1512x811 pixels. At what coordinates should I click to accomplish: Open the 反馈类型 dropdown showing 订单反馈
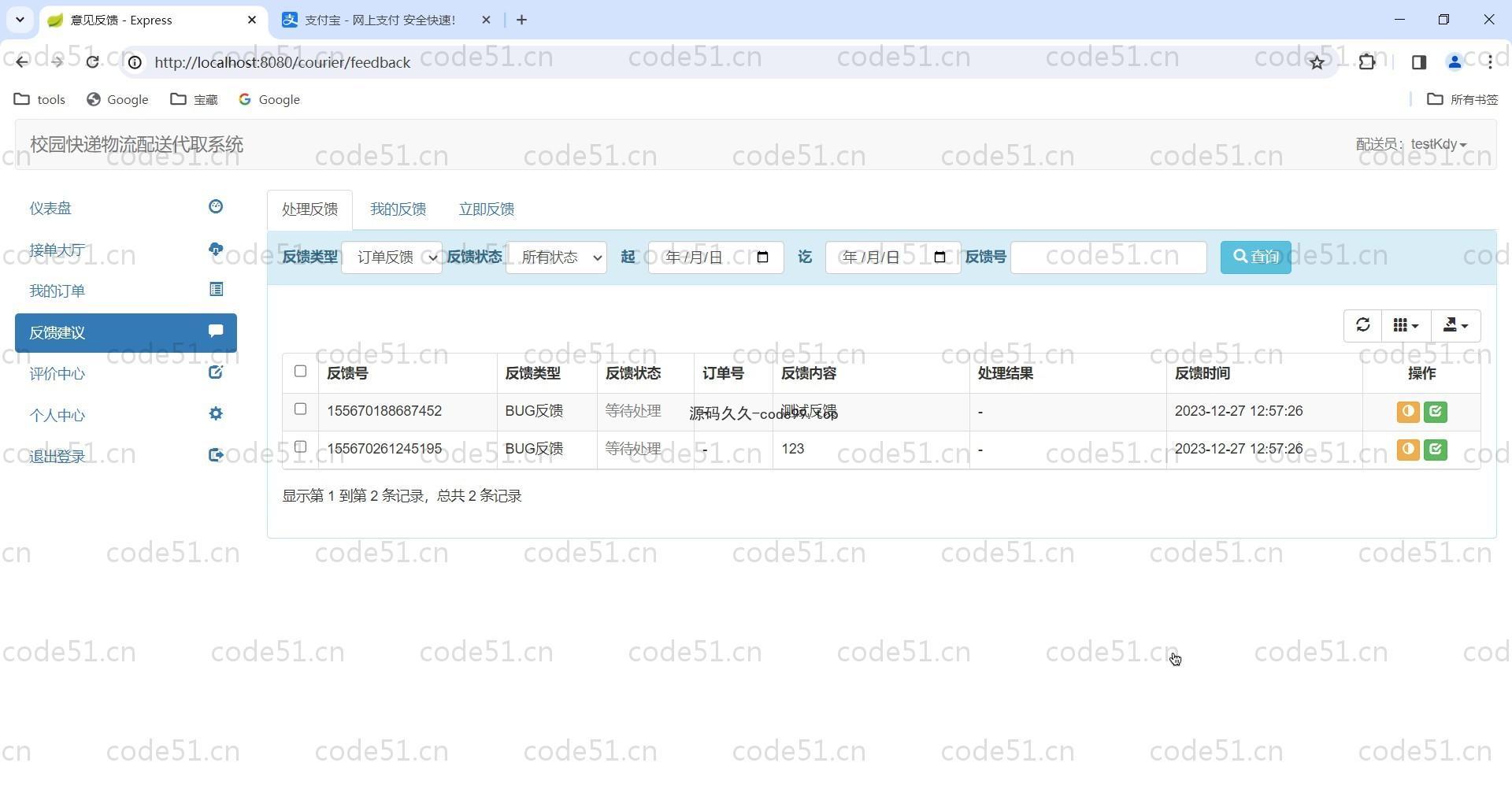(x=391, y=257)
